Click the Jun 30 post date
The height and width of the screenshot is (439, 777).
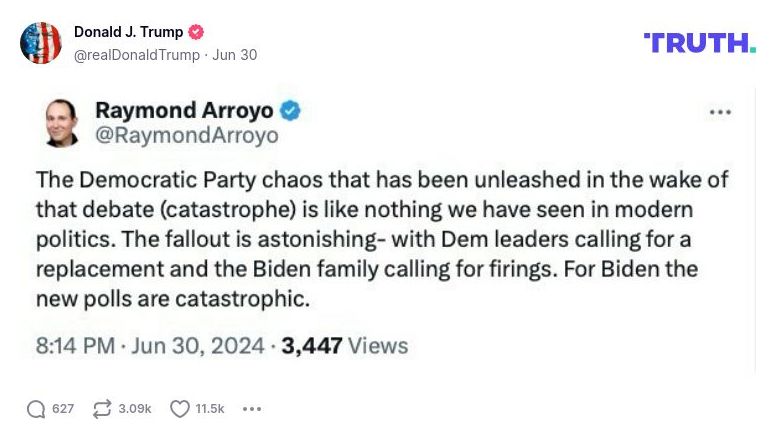tap(235, 55)
